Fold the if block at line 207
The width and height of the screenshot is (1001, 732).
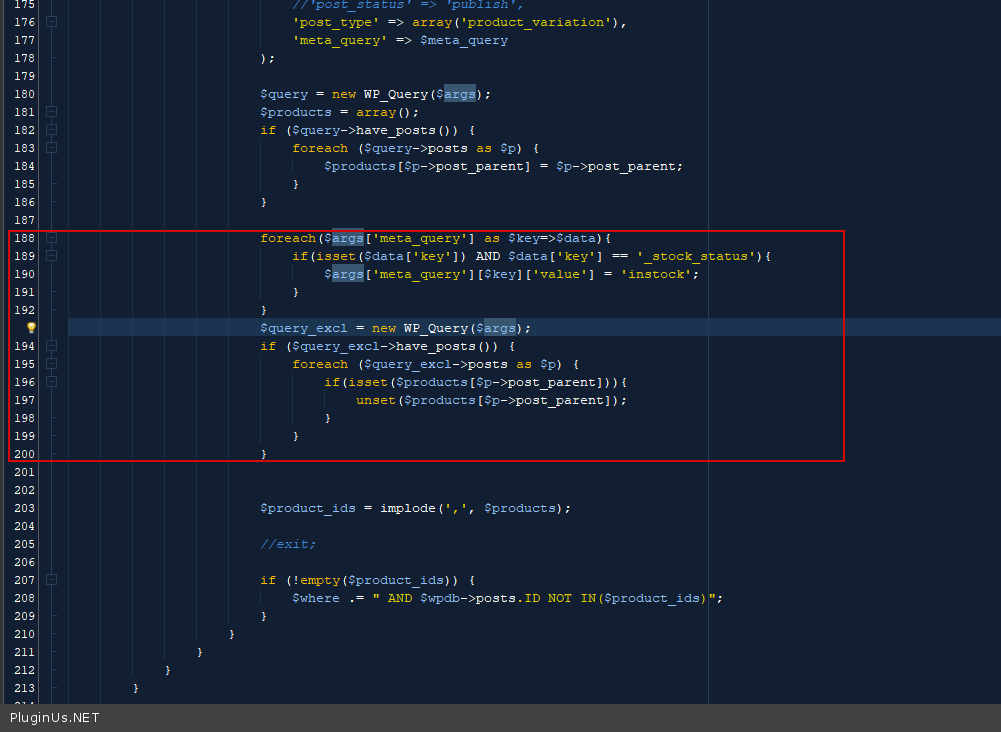point(52,580)
